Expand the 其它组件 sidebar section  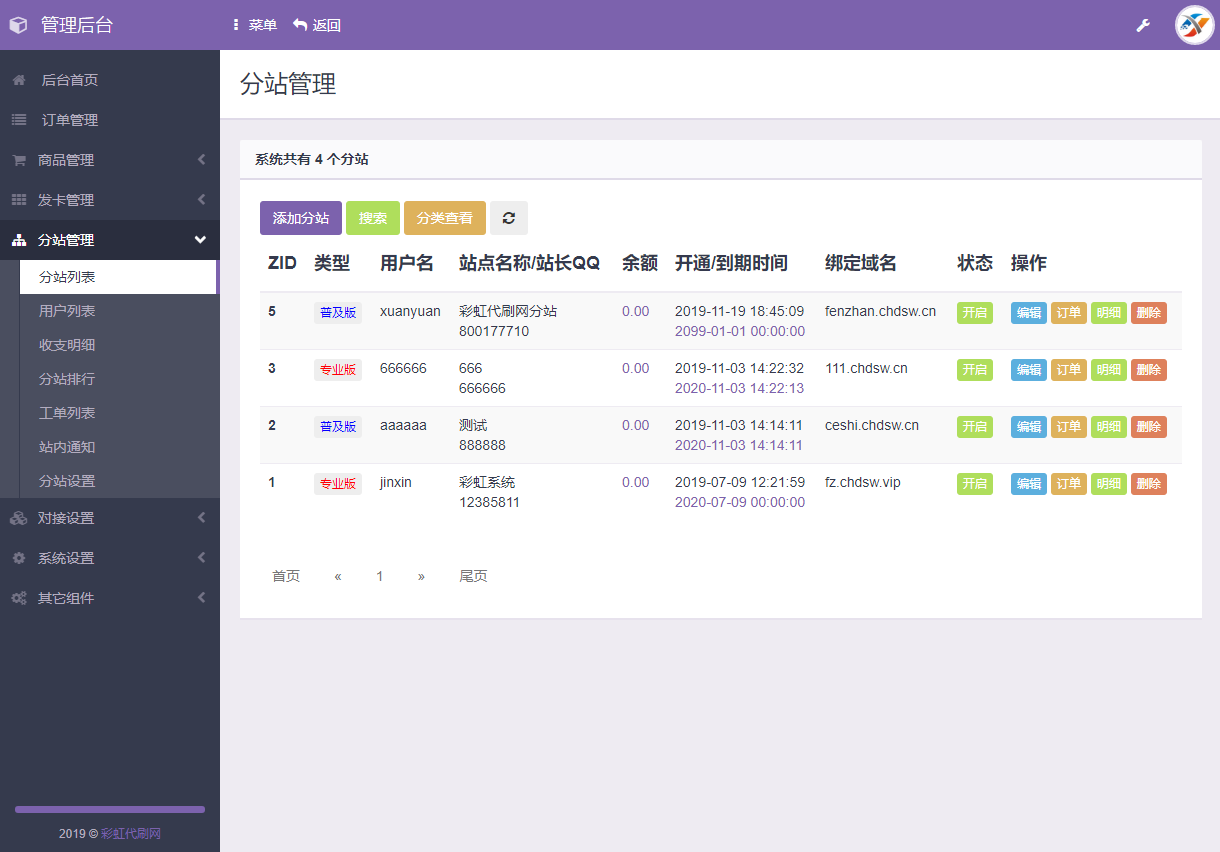pos(110,597)
